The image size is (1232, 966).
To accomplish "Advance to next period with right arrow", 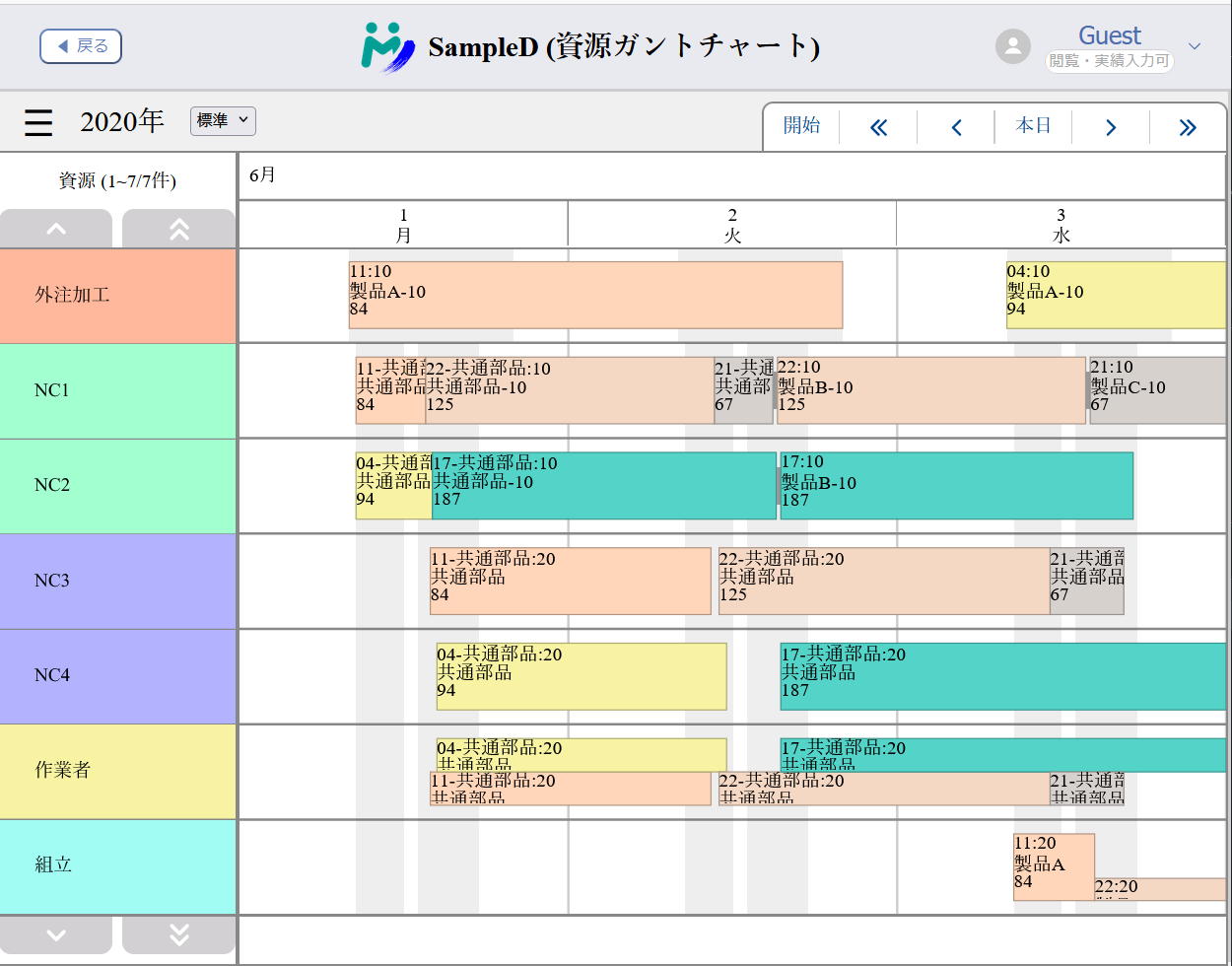I will tap(1111, 127).
